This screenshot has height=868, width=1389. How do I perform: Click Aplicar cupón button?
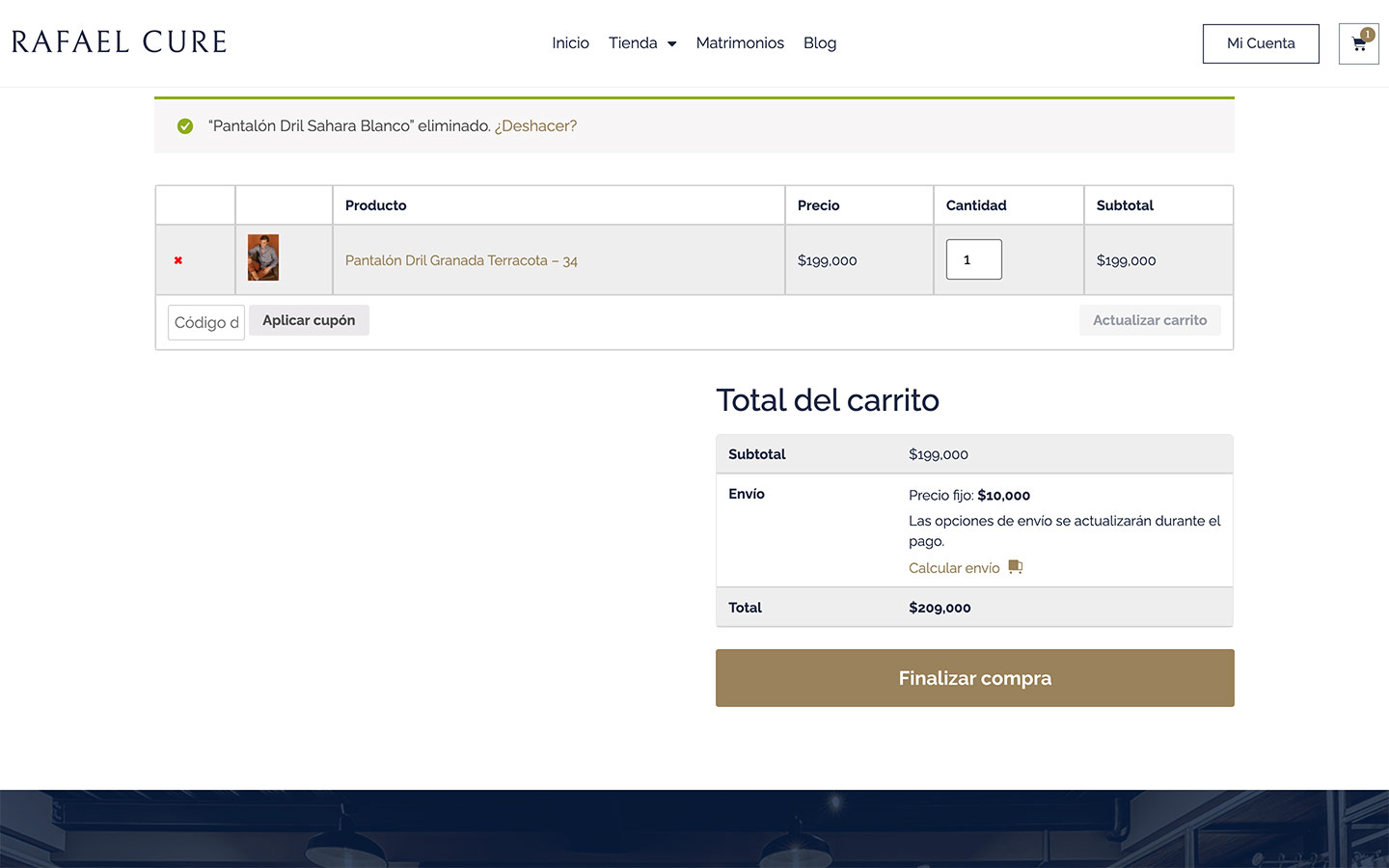pos(309,320)
